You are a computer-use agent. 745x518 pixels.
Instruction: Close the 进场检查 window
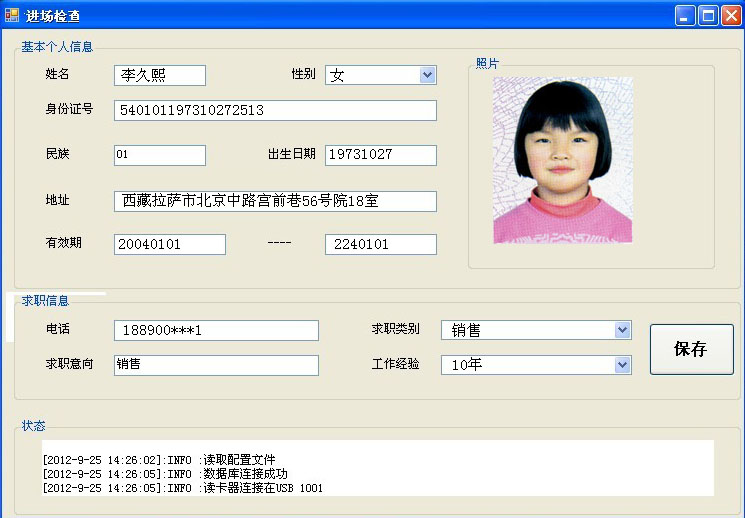tap(731, 16)
